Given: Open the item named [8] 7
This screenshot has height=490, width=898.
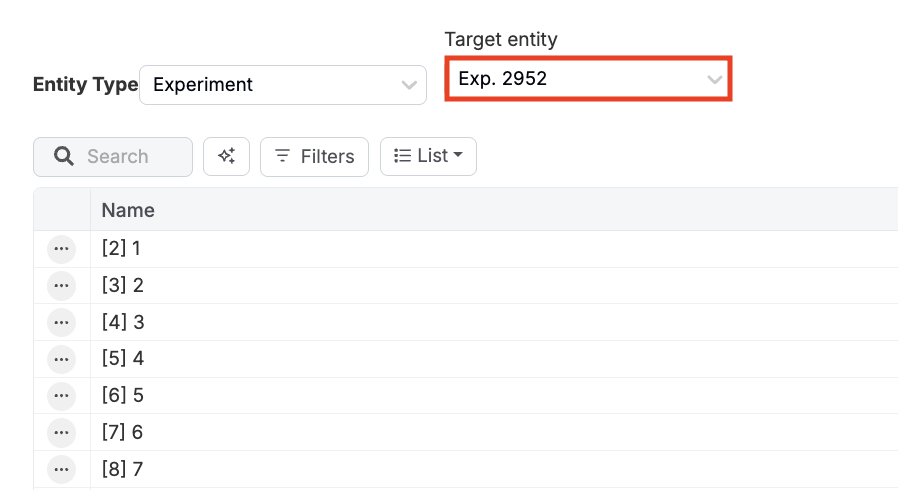Looking at the screenshot, I should (x=123, y=468).
